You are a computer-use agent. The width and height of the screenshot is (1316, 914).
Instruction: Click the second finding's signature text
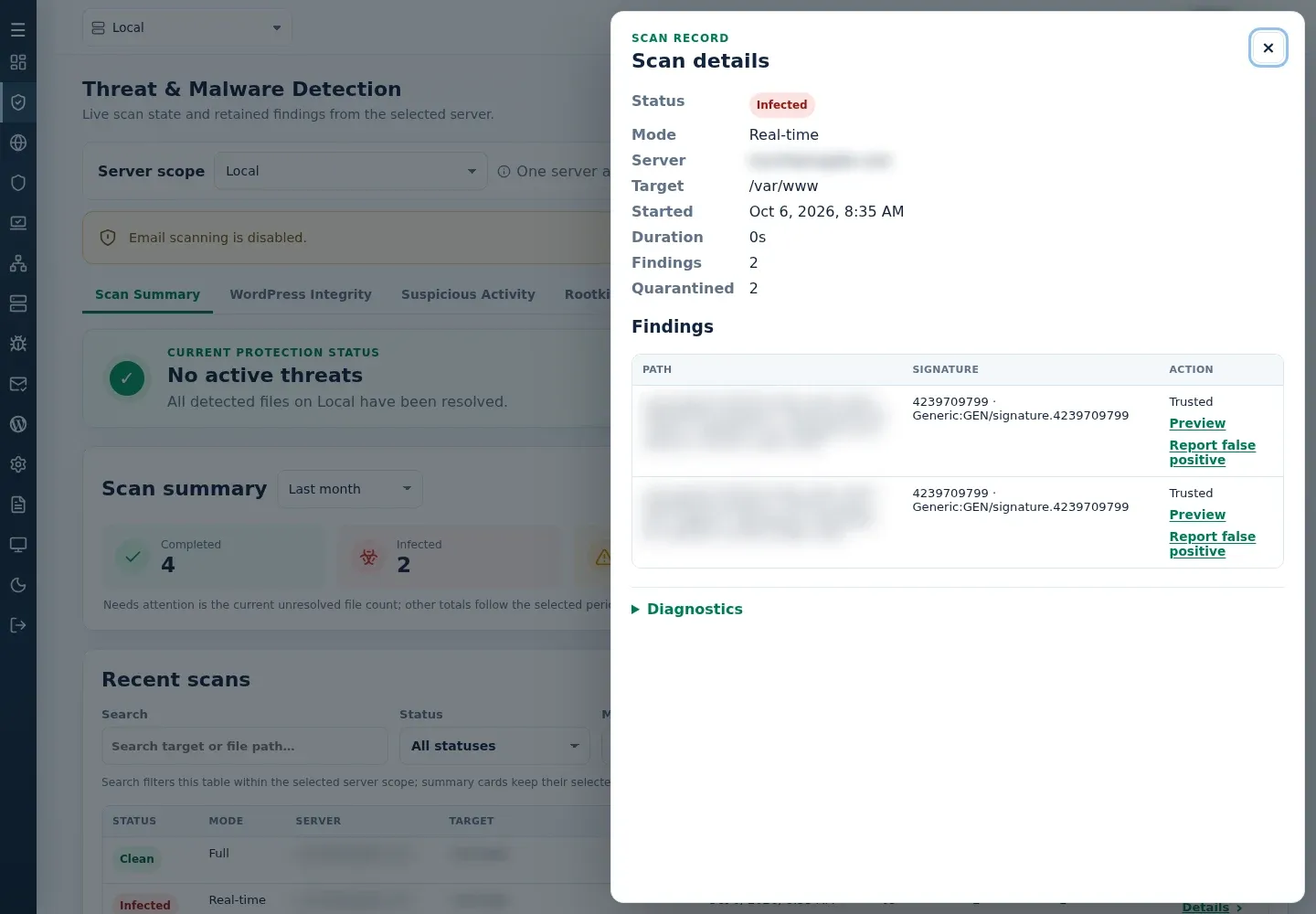click(x=1021, y=500)
